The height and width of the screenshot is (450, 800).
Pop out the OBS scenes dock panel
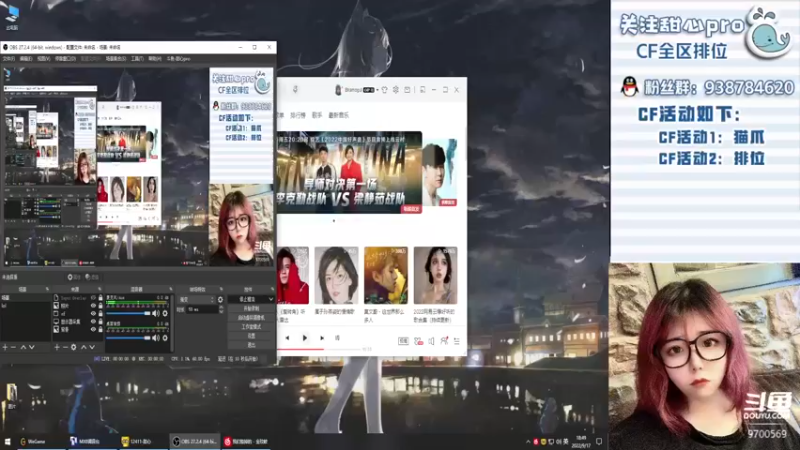pyautogui.click(x=47, y=289)
